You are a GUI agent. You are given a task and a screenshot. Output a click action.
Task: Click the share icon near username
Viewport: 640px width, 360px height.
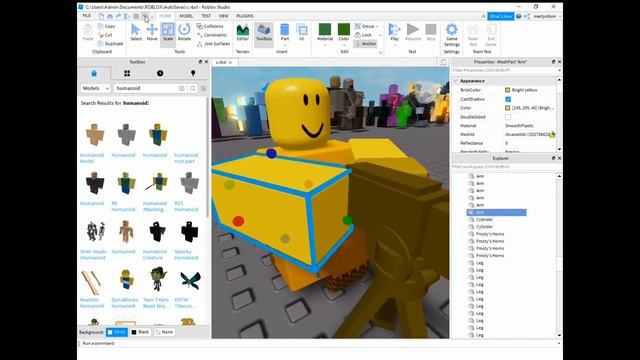click(527, 16)
